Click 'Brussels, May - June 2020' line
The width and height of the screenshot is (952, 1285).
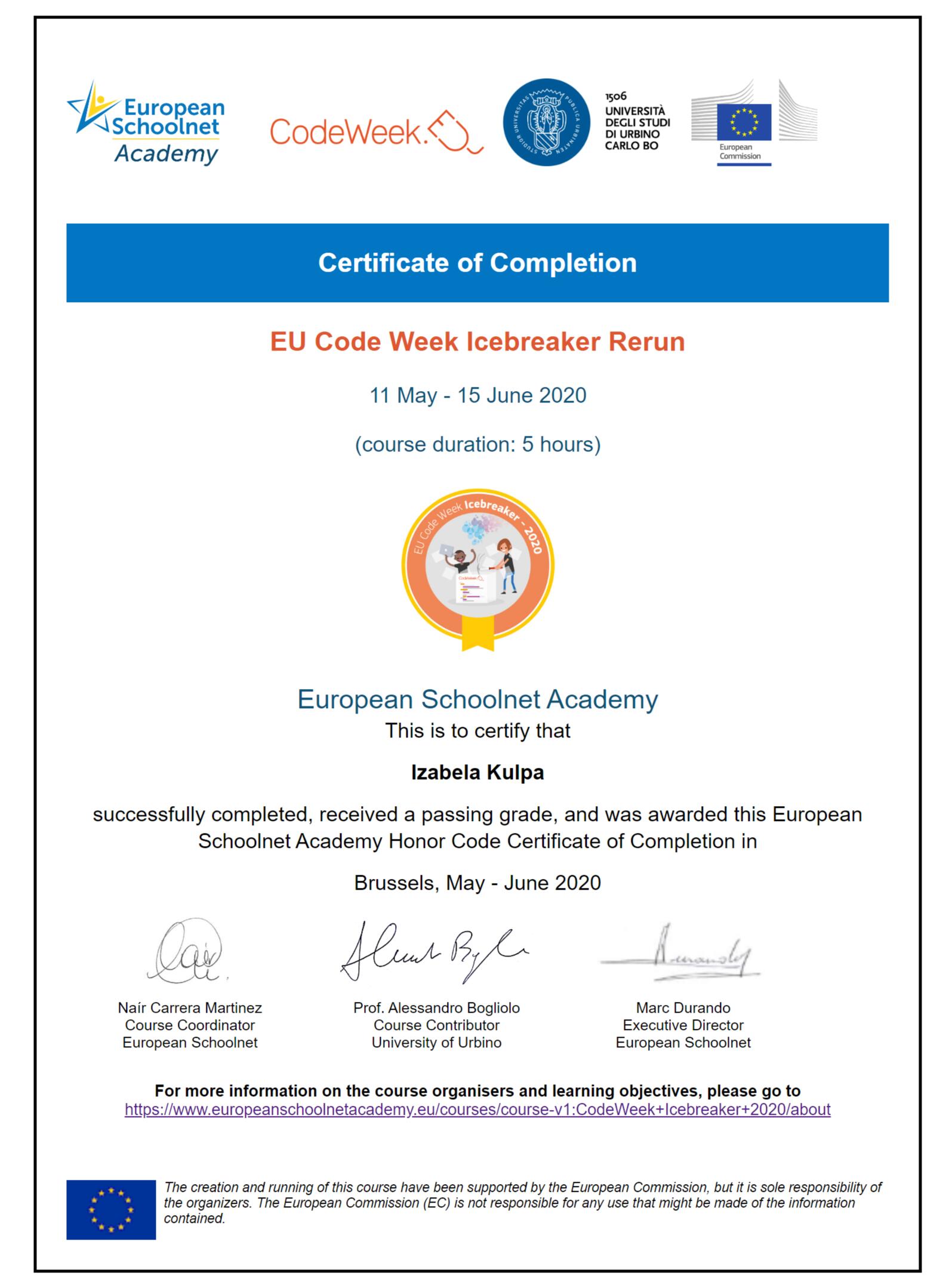coord(477,883)
